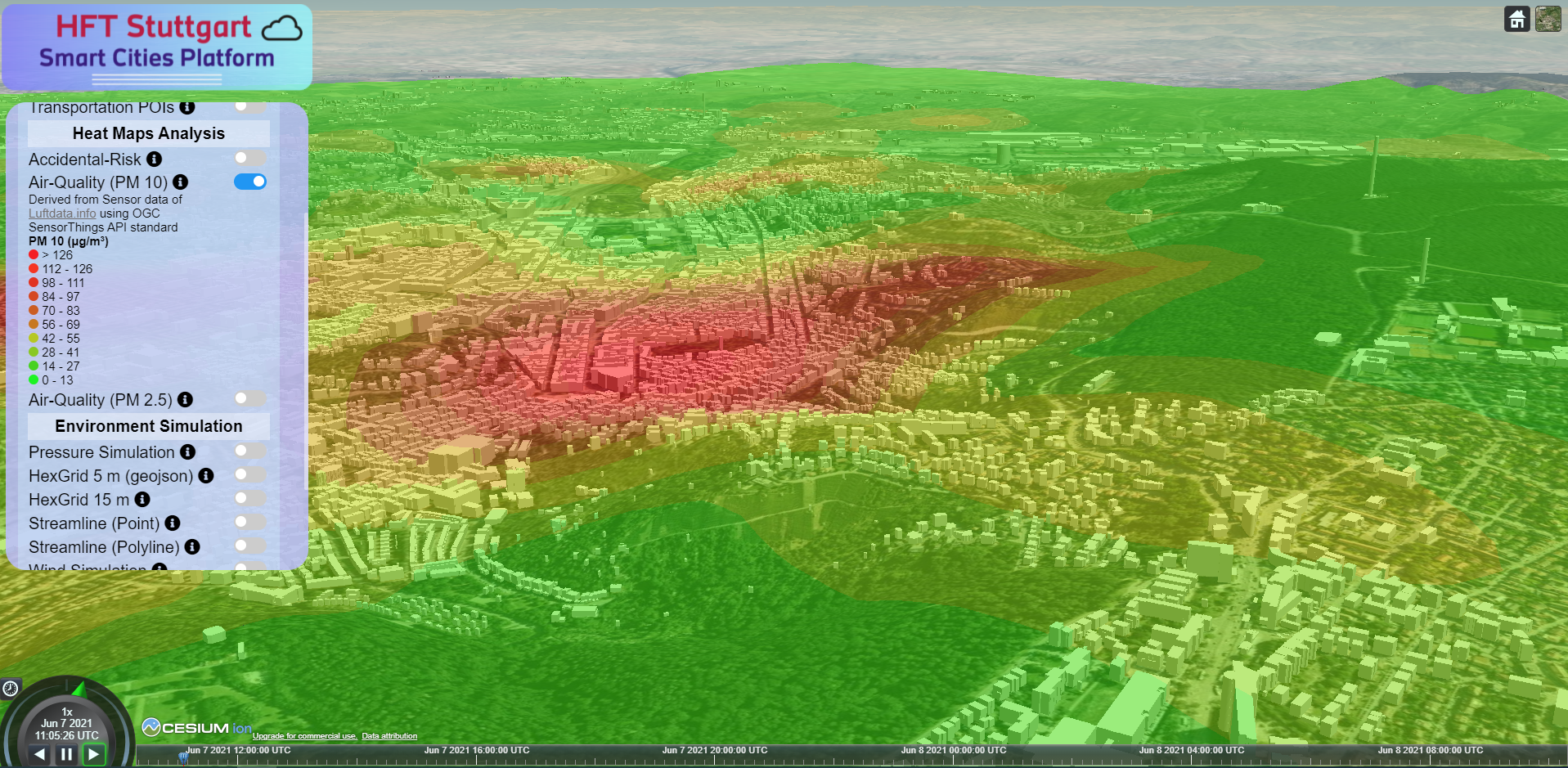Enable the Accidental-Risk heat map toggle
Image resolution: width=1568 pixels, height=768 pixels.
point(249,159)
